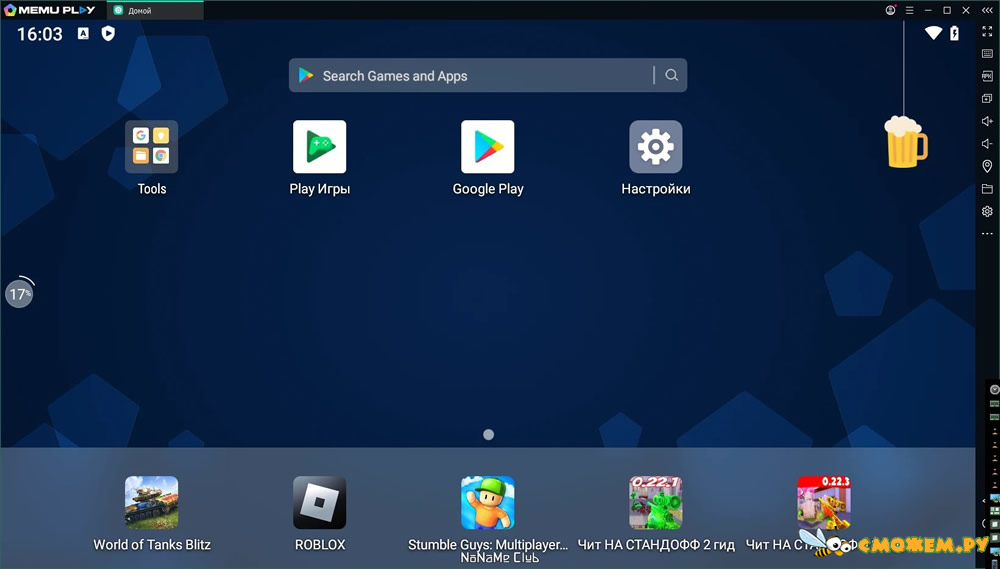Image resolution: width=1000 pixels, height=569 pixels.
Task: Toggle fullscreen mode in sidebar
Action: pyautogui.click(x=987, y=31)
